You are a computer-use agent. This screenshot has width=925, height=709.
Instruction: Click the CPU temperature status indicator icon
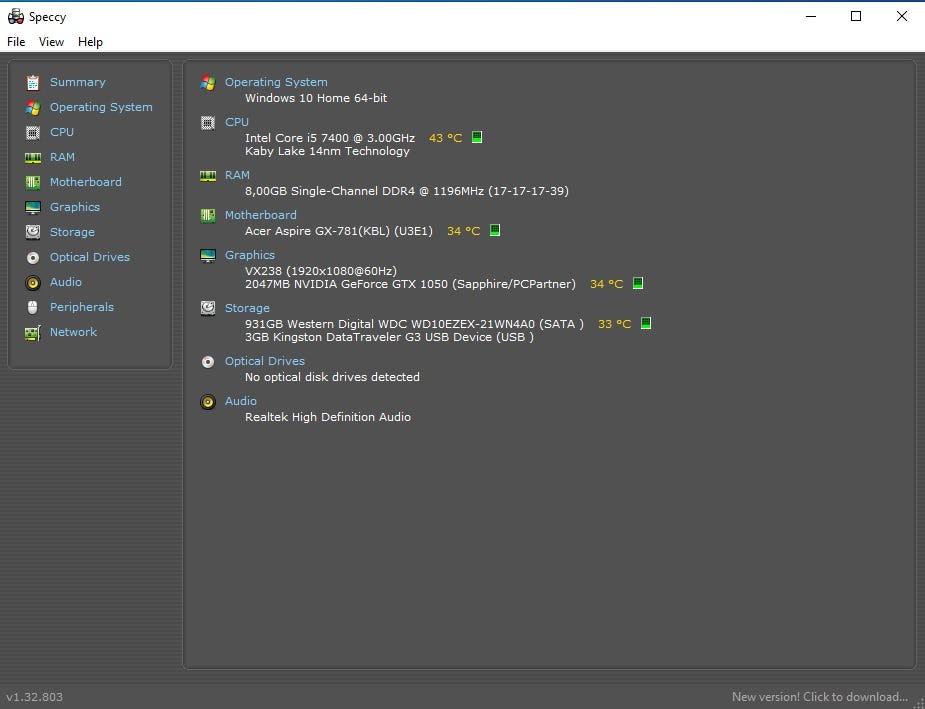pos(477,138)
